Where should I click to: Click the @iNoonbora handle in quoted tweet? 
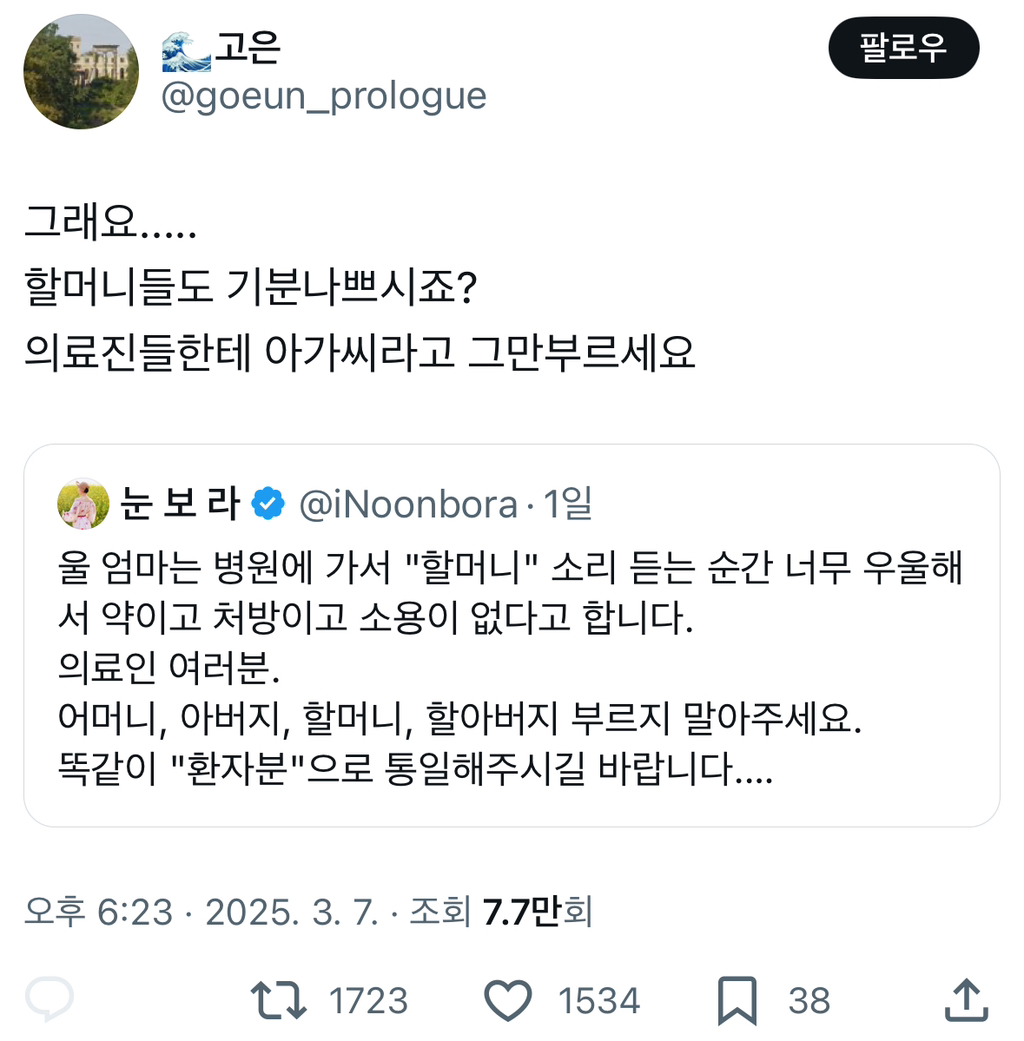point(408,504)
